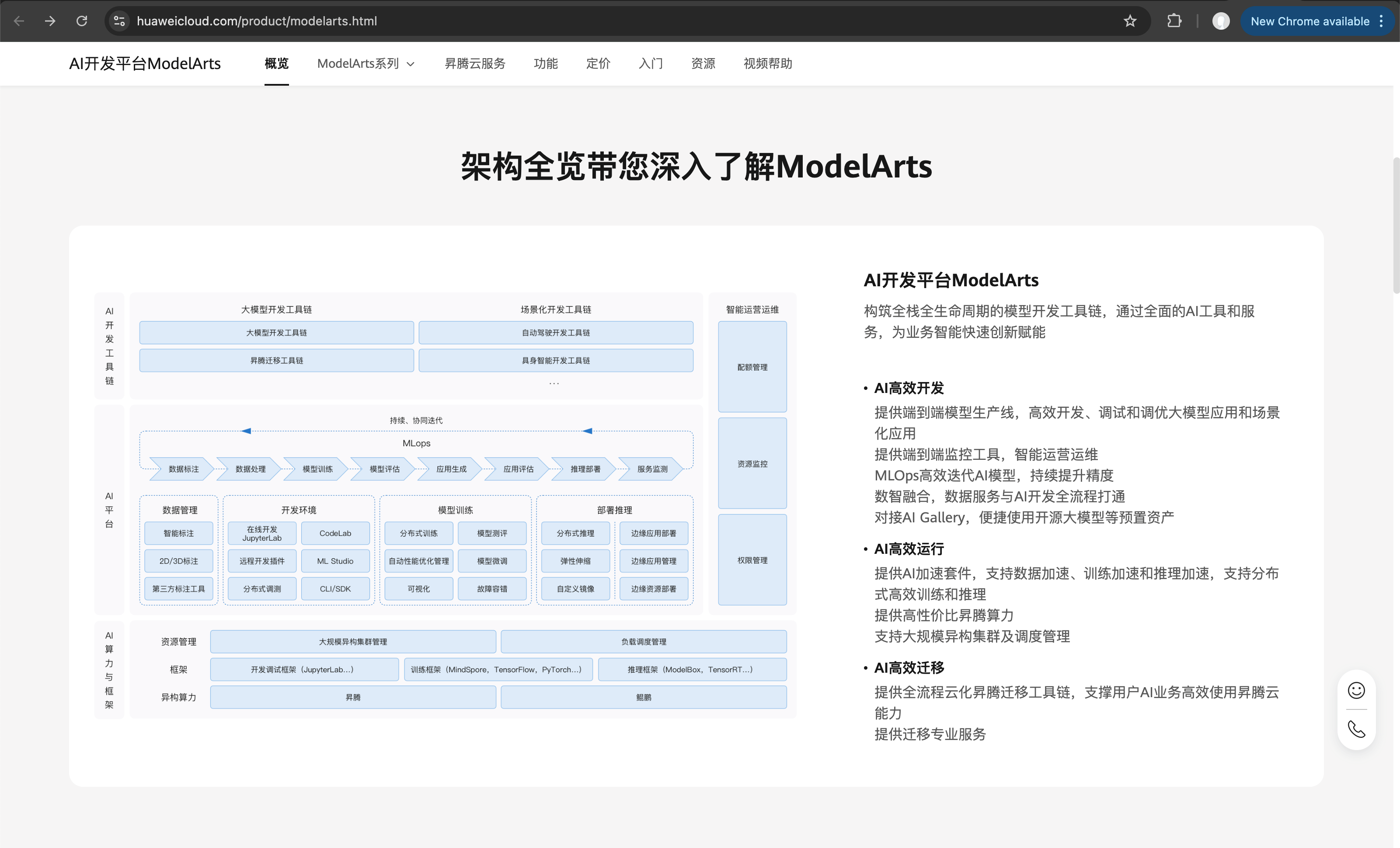Open the extensions puzzle icon

(x=1174, y=21)
